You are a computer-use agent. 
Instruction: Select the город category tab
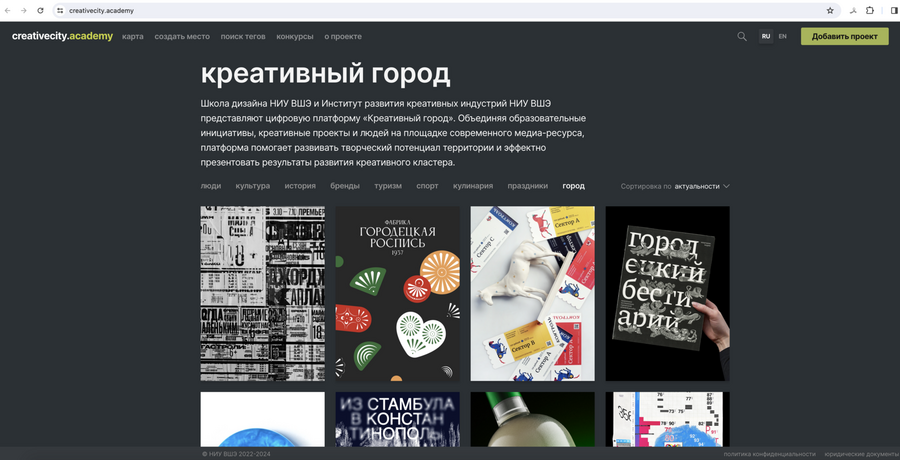[x=573, y=186]
